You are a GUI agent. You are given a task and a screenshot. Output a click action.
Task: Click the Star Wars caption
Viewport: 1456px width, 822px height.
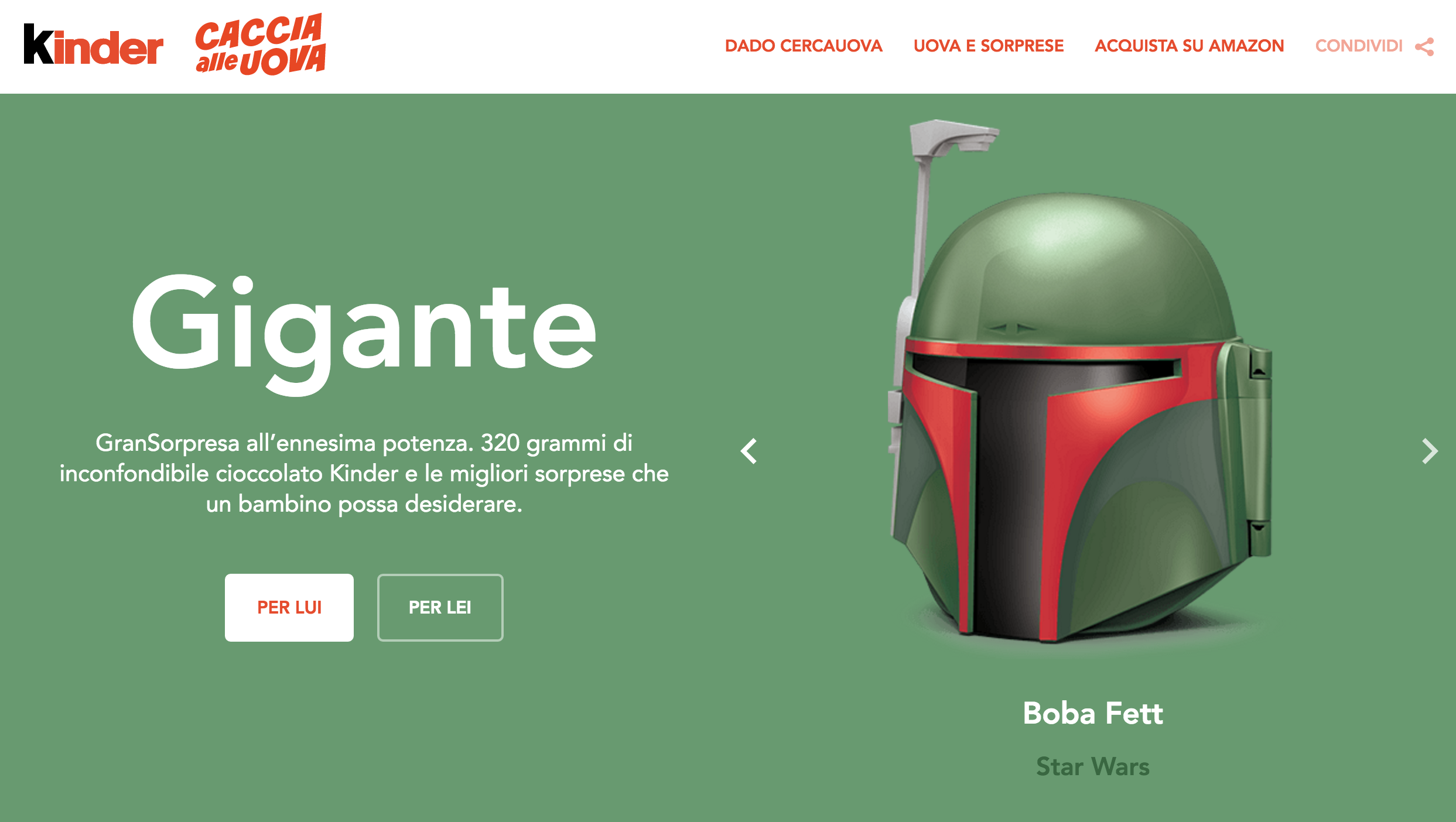(1093, 766)
